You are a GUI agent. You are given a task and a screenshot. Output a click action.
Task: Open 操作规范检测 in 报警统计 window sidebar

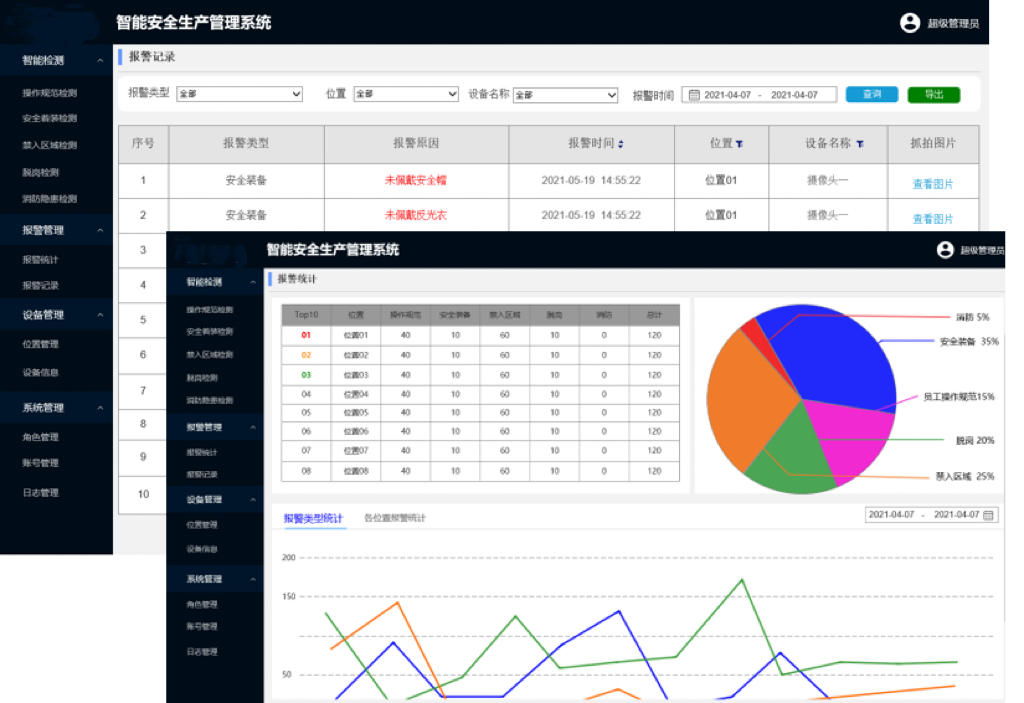pos(210,310)
